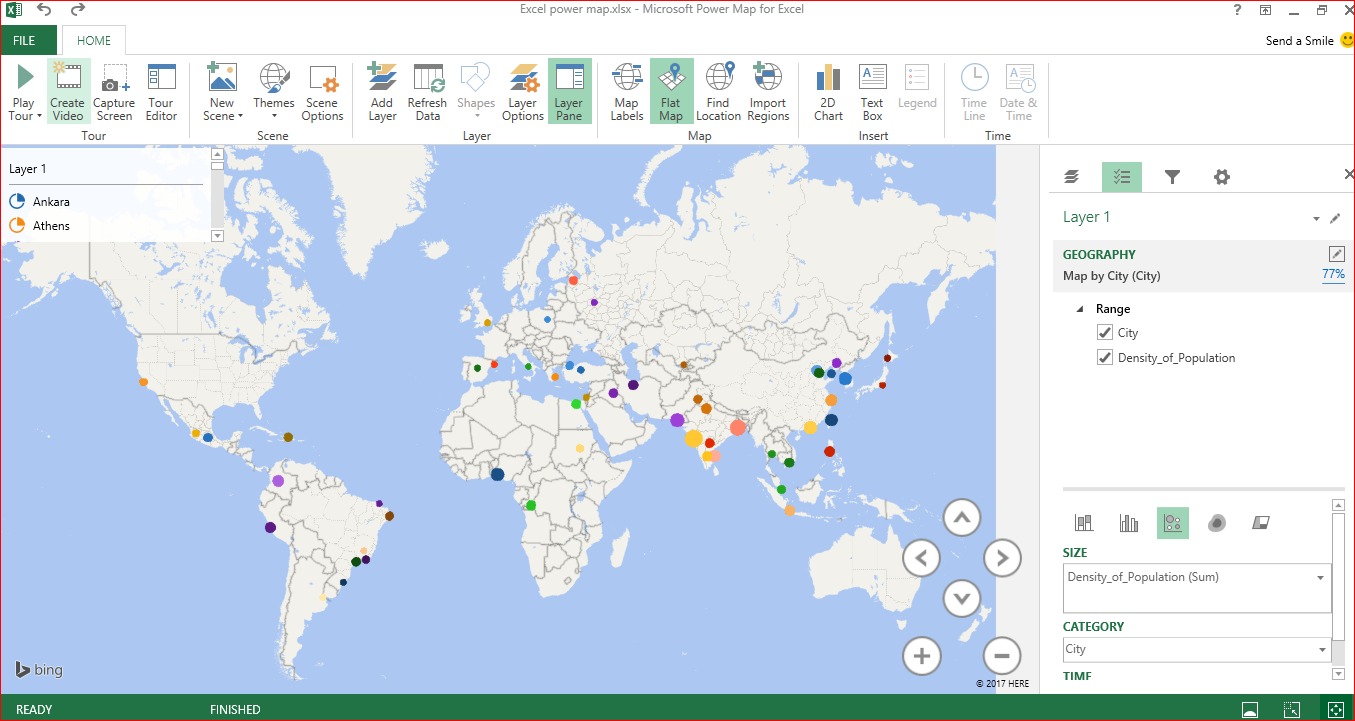Uncheck the City field checkbox
Viewport: 1355px width, 721px height.
coord(1104,333)
